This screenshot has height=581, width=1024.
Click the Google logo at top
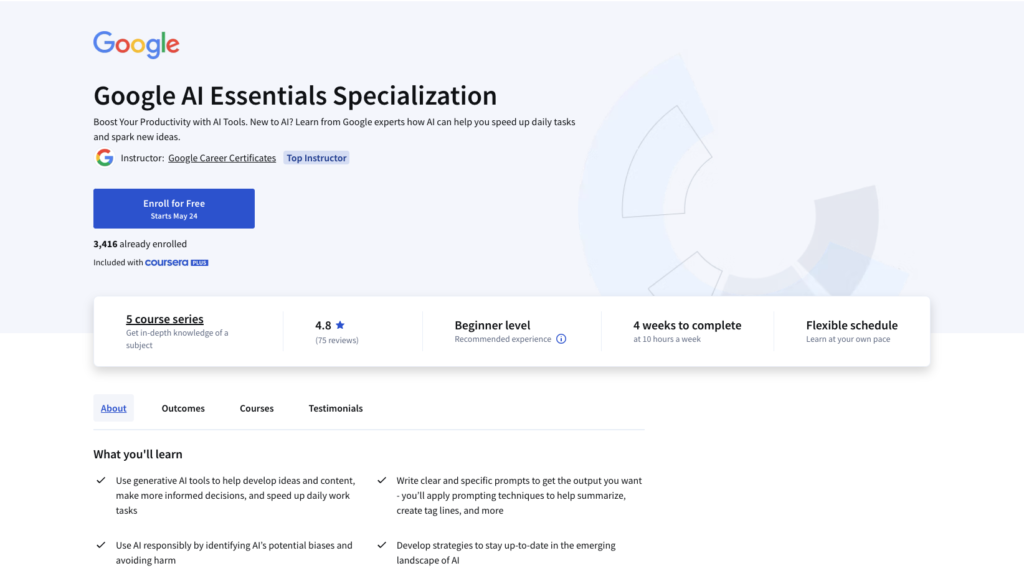coord(136,44)
